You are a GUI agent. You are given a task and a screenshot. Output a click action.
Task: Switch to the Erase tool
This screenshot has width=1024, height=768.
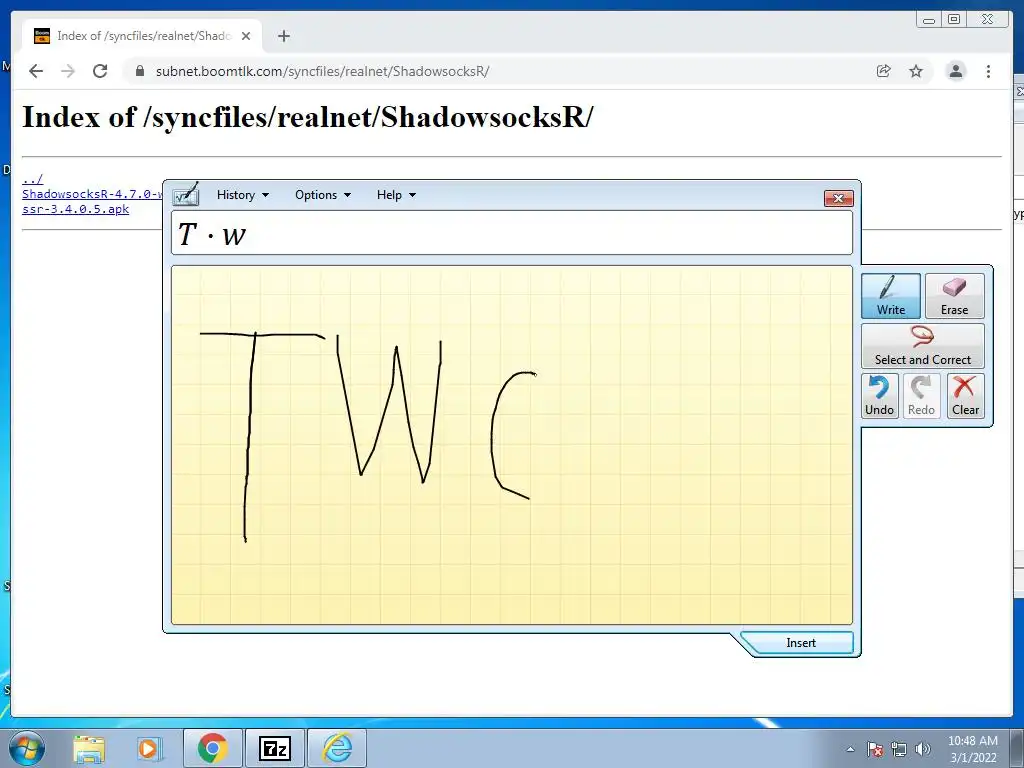coord(954,296)
